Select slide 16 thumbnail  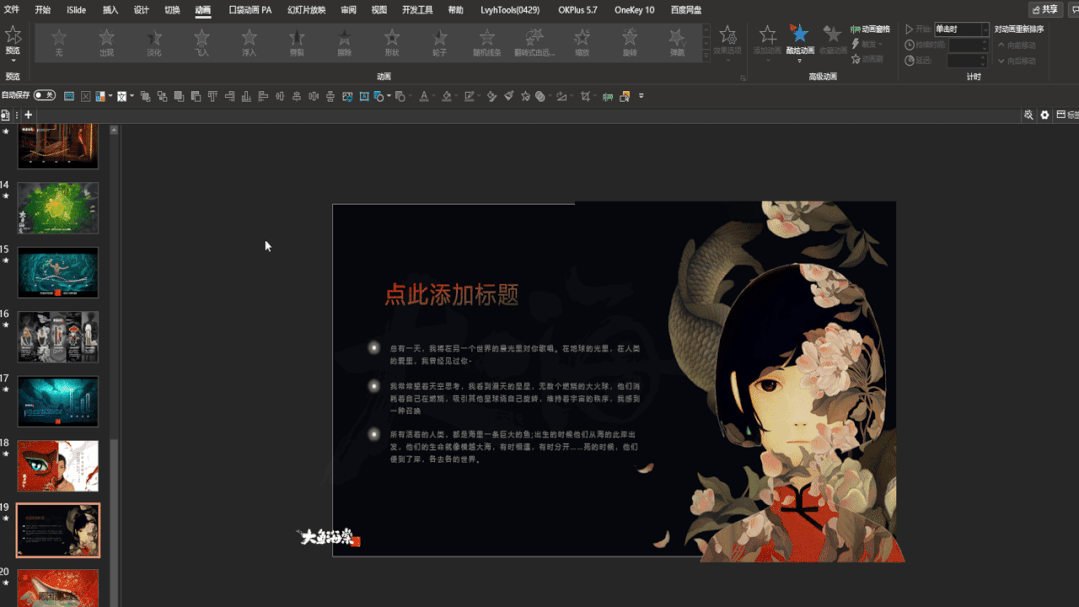58,337
